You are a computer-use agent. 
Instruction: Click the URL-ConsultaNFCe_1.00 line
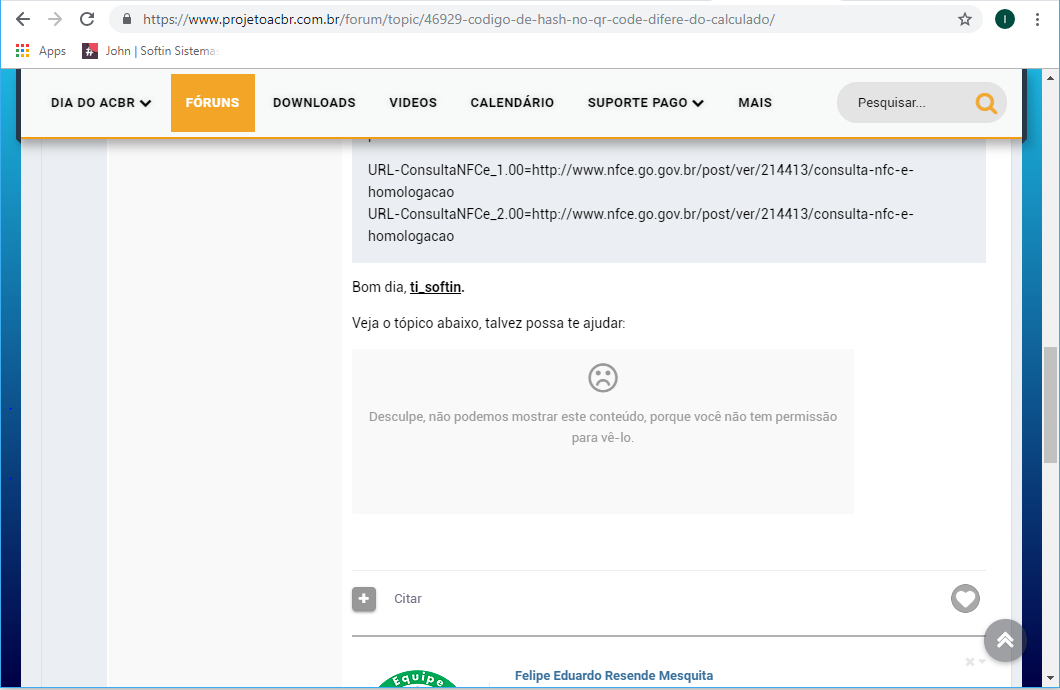[x=641, y=180]
